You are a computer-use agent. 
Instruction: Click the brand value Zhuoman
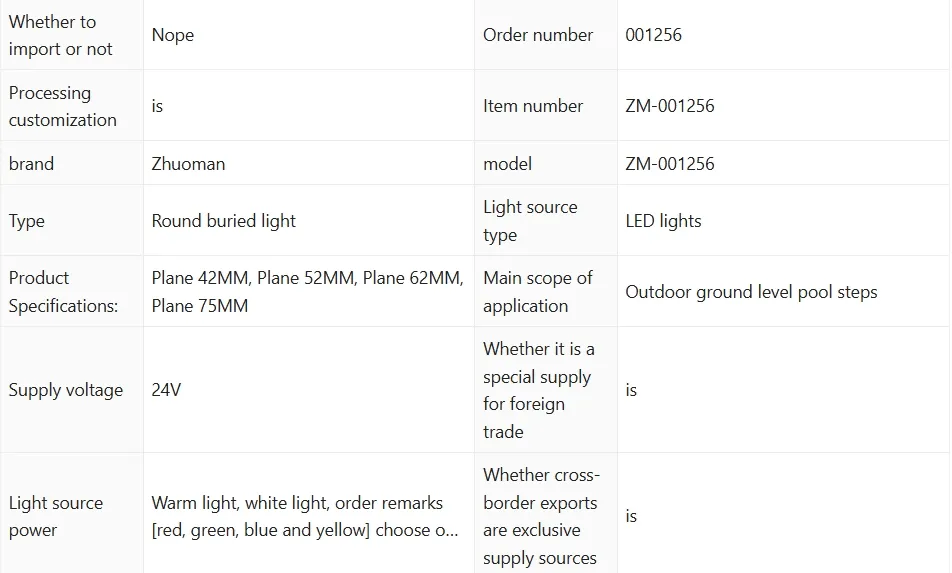tap(188, 164)
